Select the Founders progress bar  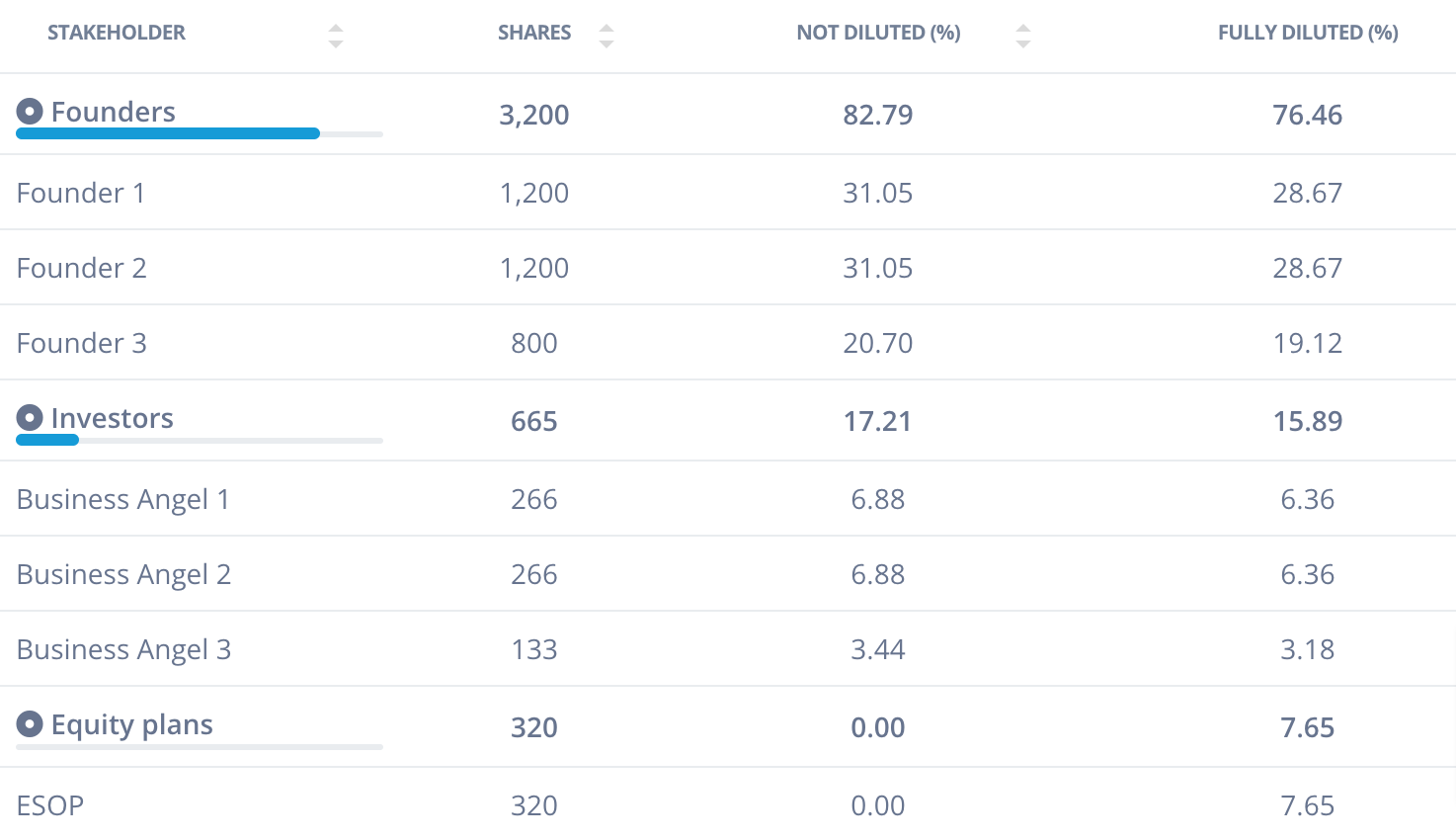pyautogui.click(x=168, y=133)
